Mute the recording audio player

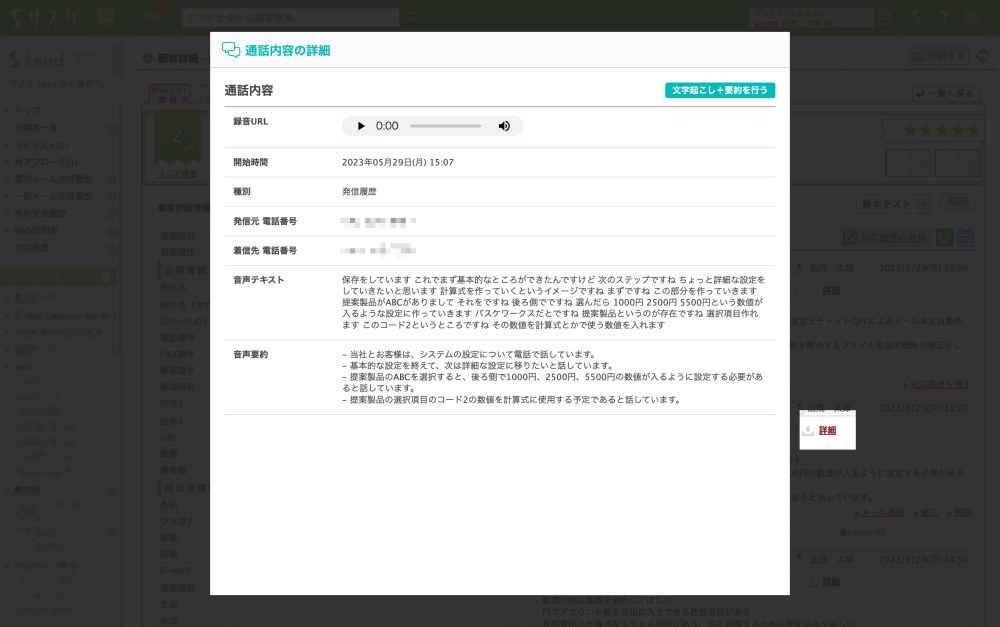[x=504, y=126]
